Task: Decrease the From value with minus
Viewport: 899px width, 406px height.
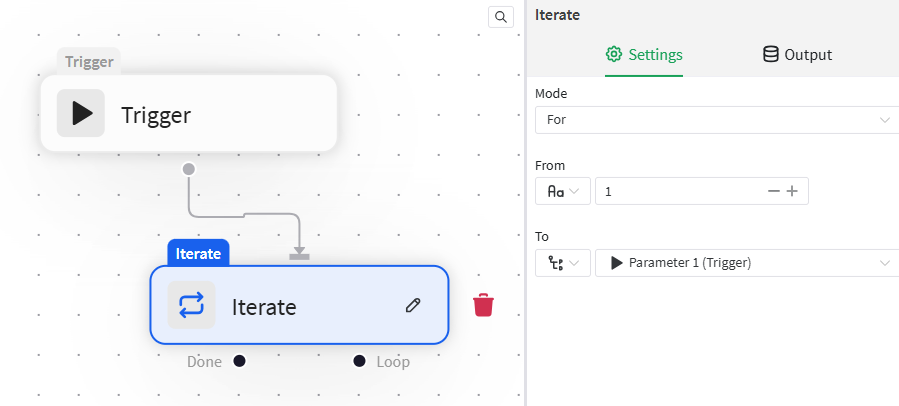Action: point(773,191)
